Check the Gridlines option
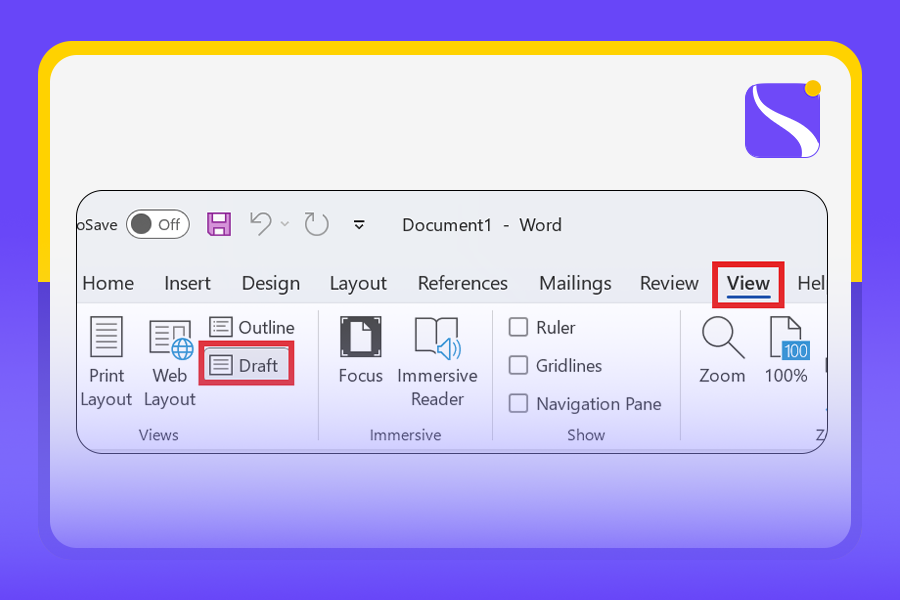The image size is (900, 600). pos(518,365)
